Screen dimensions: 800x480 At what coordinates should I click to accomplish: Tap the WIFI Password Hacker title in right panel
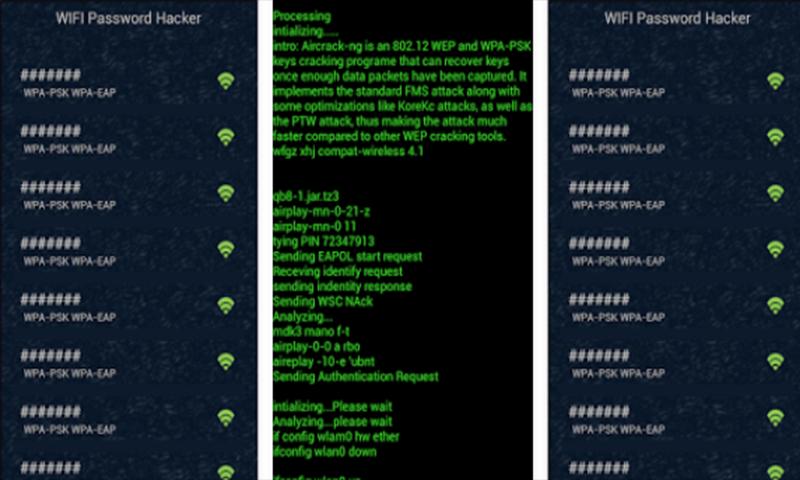(x=677, y=18)
